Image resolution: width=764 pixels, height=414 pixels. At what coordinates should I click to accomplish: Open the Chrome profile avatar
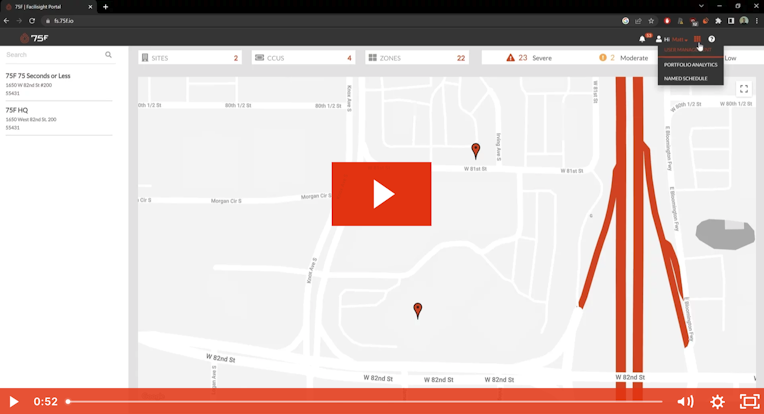[744, 21]
